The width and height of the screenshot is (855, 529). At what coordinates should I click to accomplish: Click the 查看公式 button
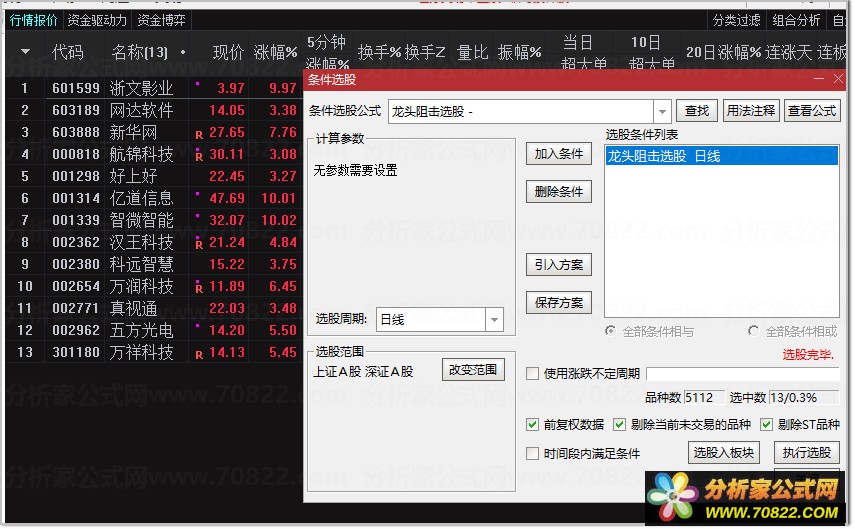812,111
